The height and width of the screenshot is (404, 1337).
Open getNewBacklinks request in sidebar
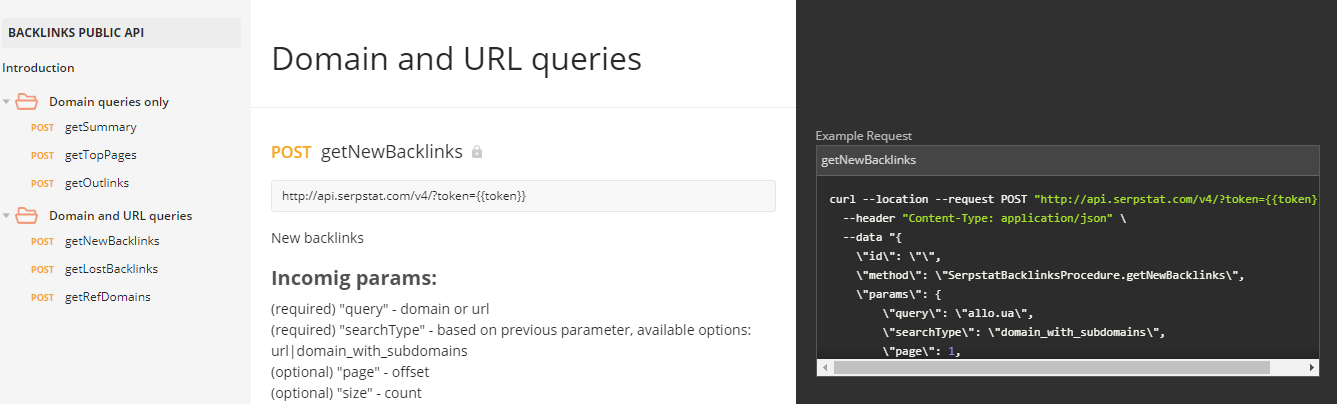[x=112, y=241]
